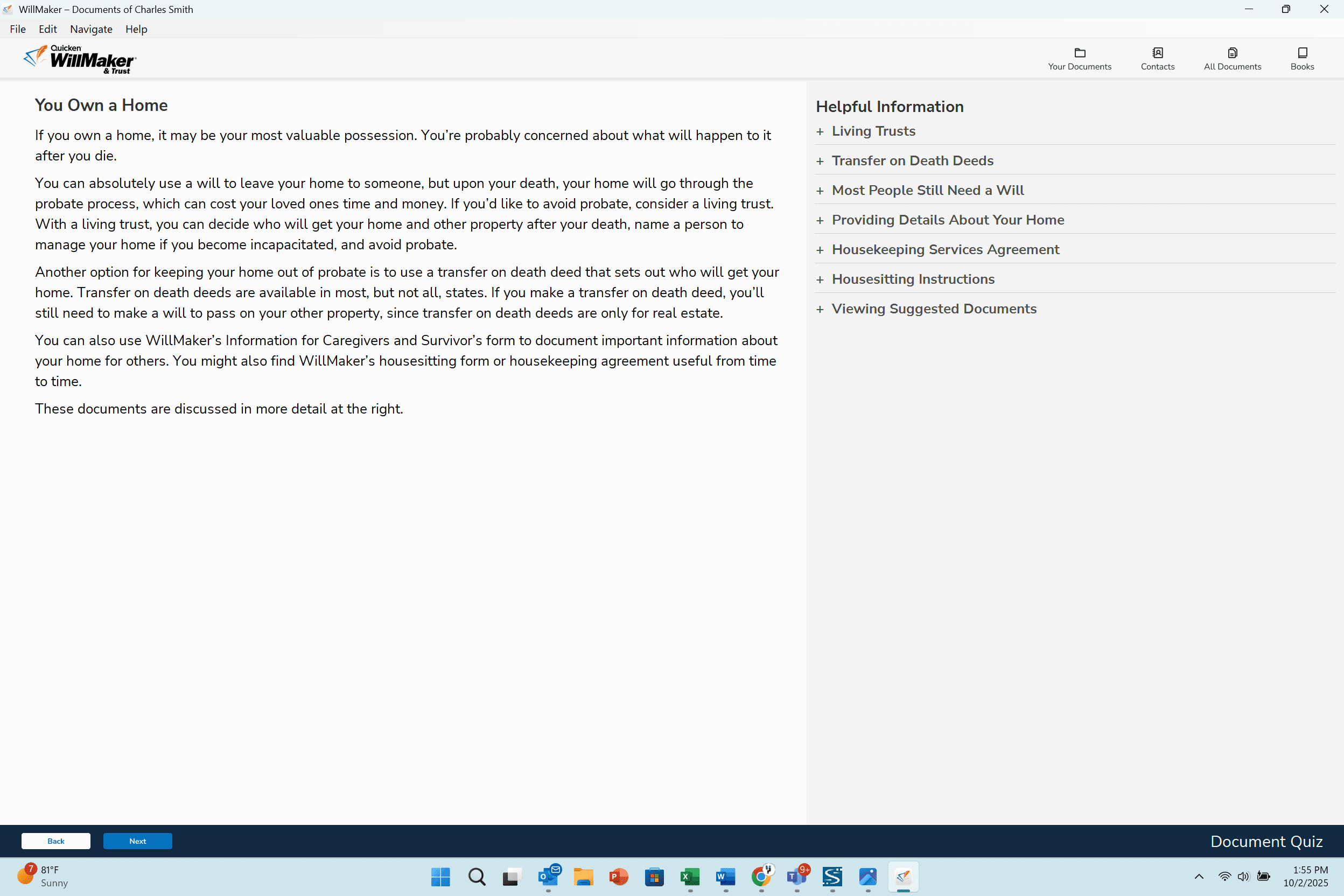1344x896 pixels.
Task: Open the Navigate menu
Action: pos(91,29)
